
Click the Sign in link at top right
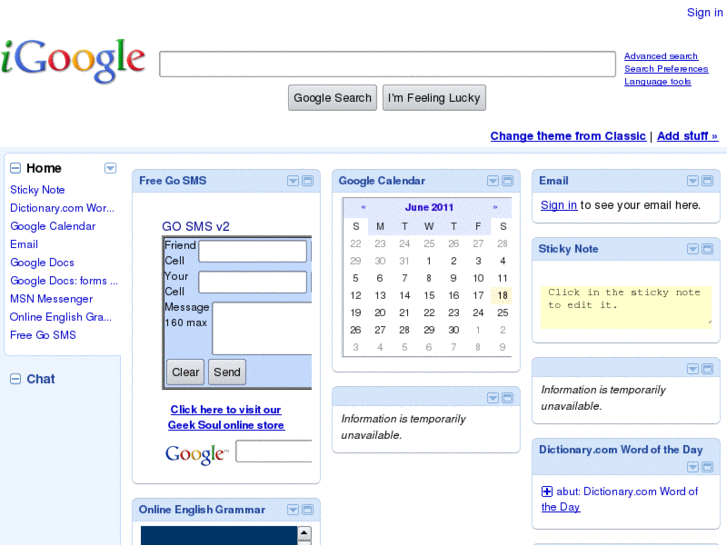[x=705, y=13]
